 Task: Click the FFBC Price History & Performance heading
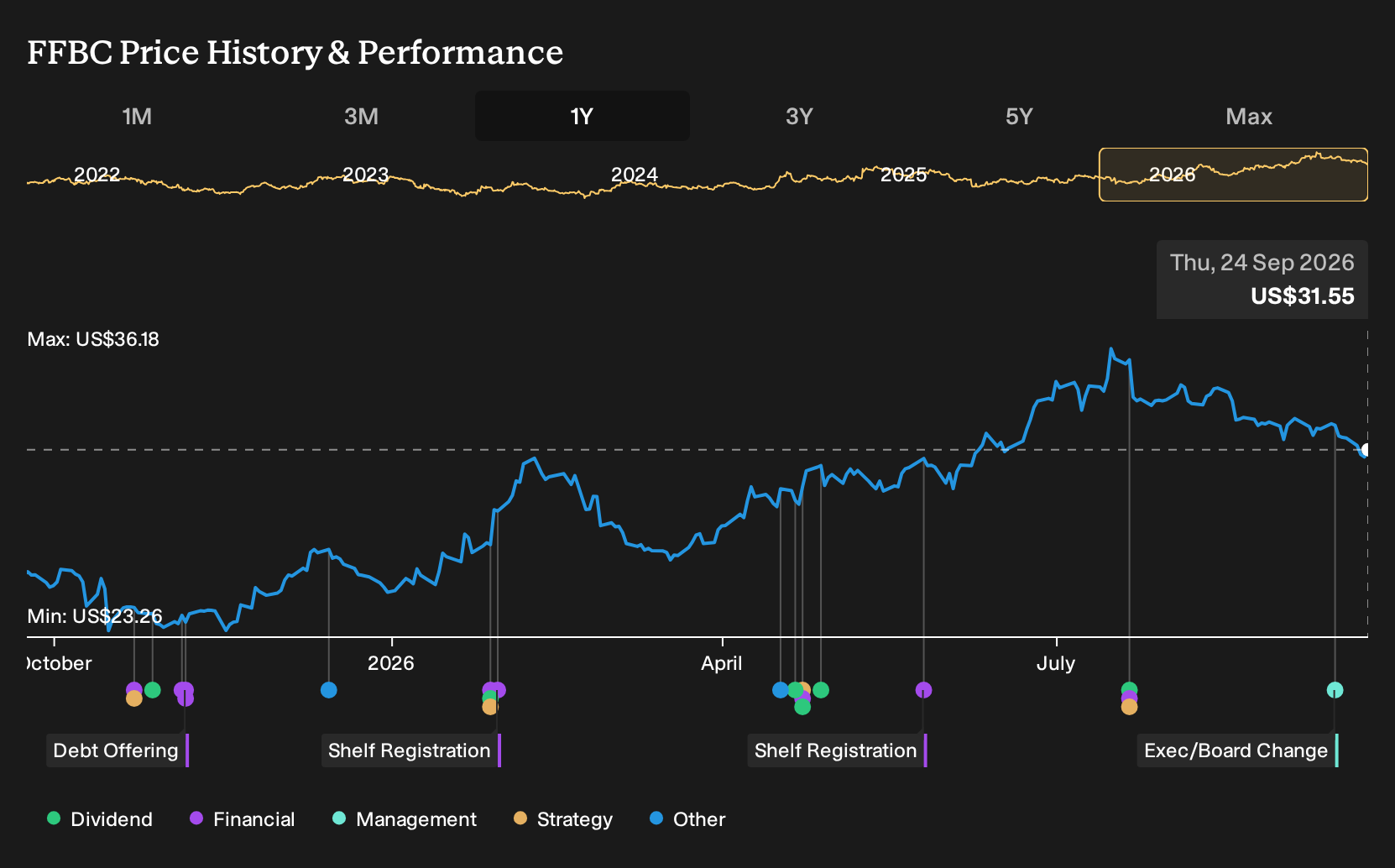click(295, 52)
